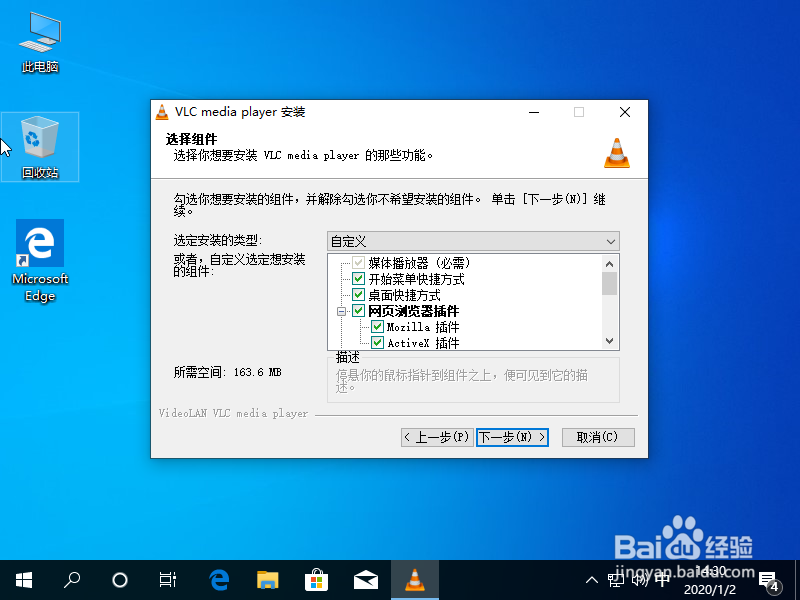The height and width of the screenshot is (600, 800).
Task: Open Microsoft Store from taskbar
Action: point(316,580)
